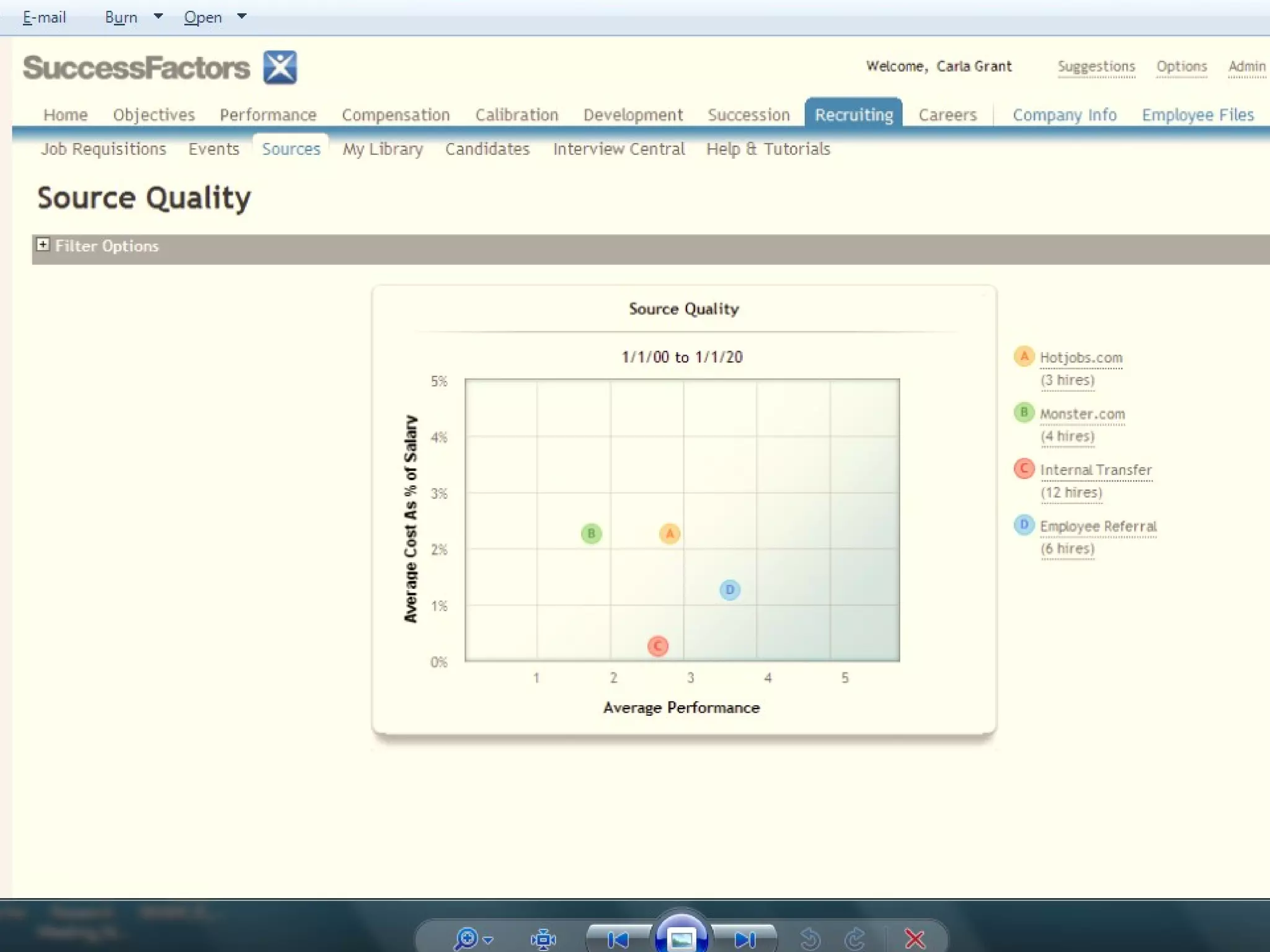Rotate the image counterclockwise

[x=810, y=939]
